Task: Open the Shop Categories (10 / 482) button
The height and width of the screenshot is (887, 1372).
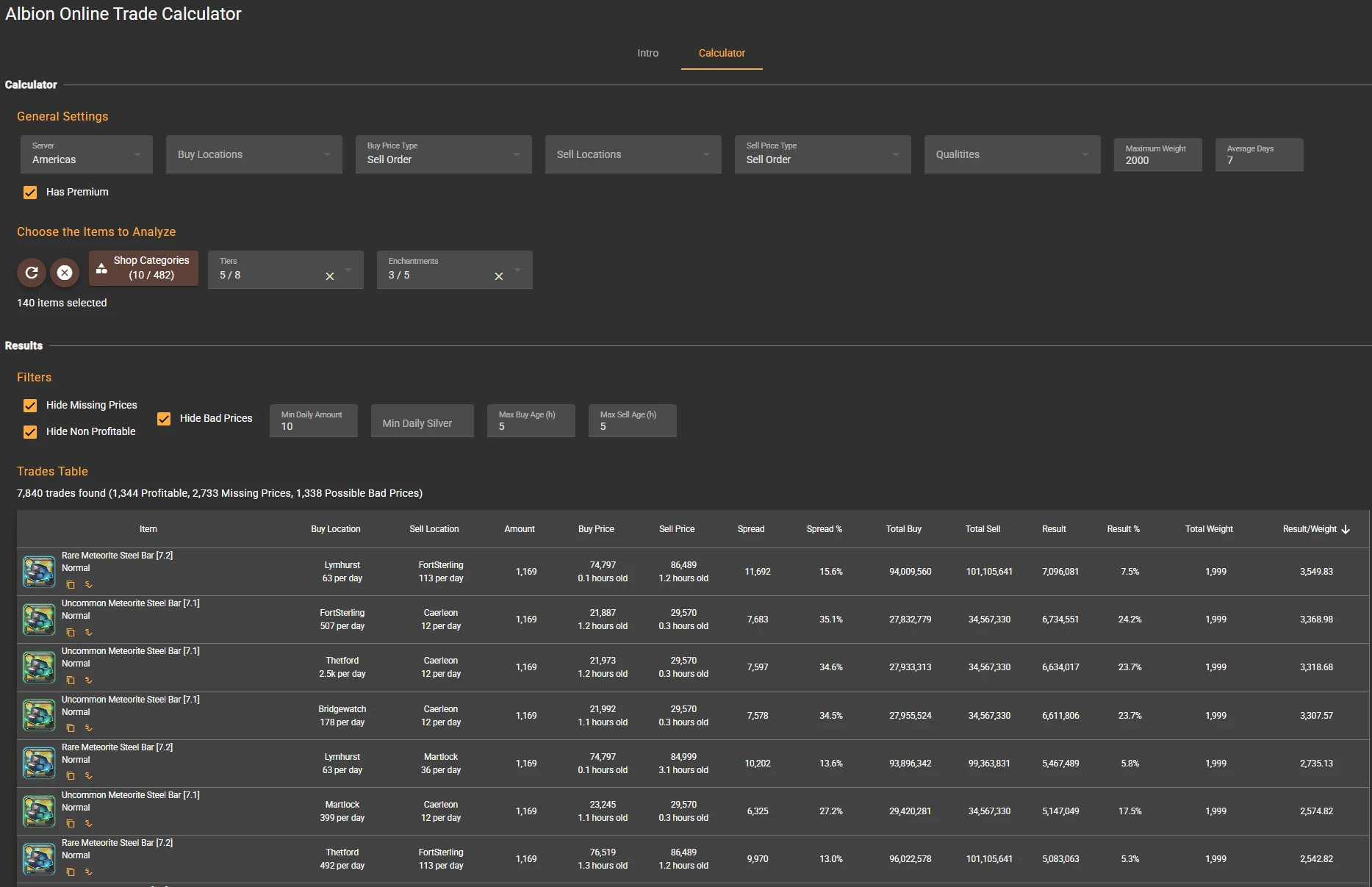Action: pos(143,268)
